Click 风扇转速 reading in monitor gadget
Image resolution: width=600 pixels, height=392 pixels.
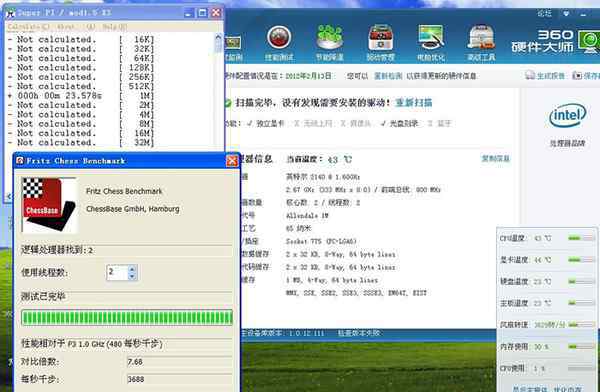click(549, 325)
